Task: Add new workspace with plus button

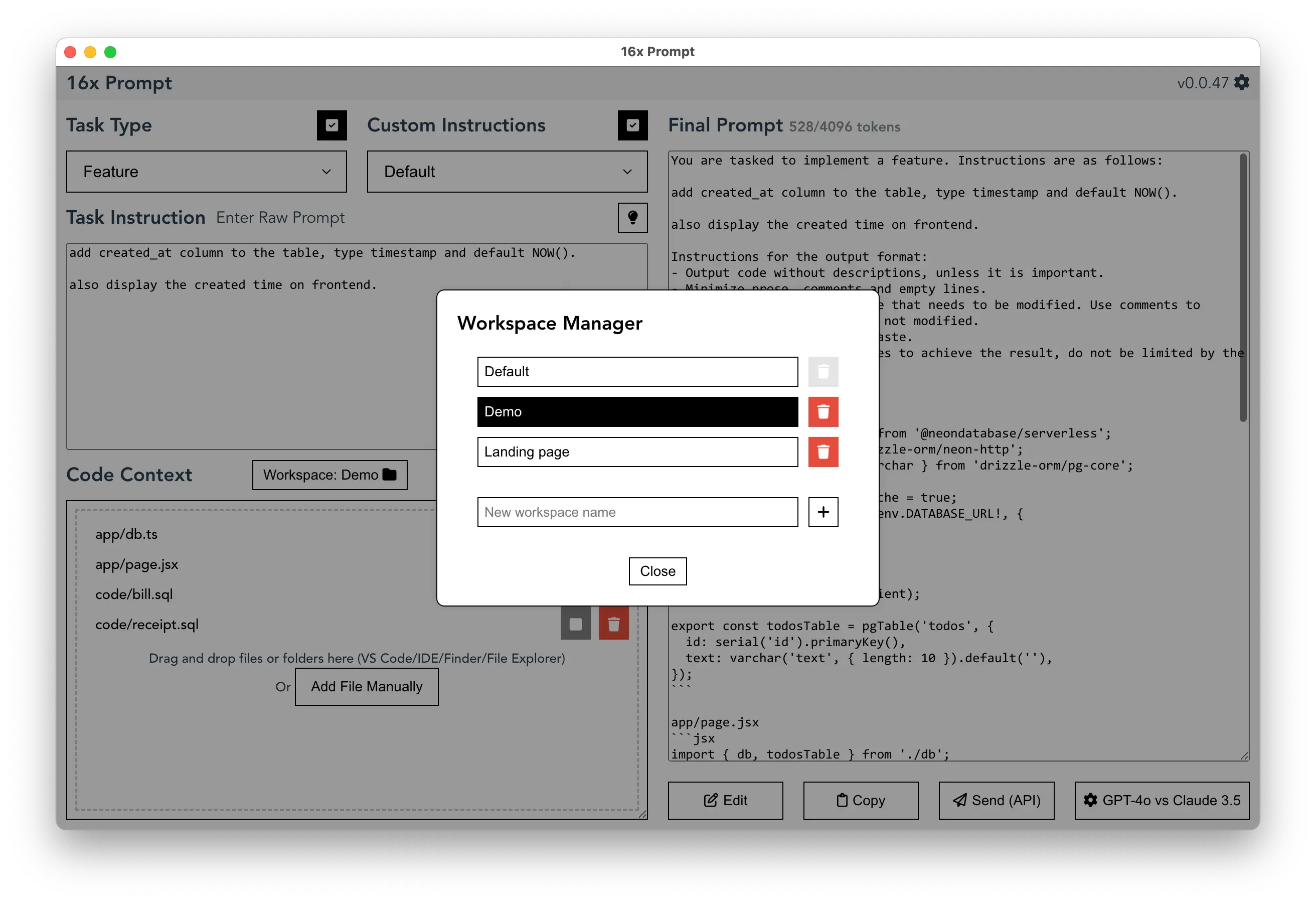Action: 823,512
